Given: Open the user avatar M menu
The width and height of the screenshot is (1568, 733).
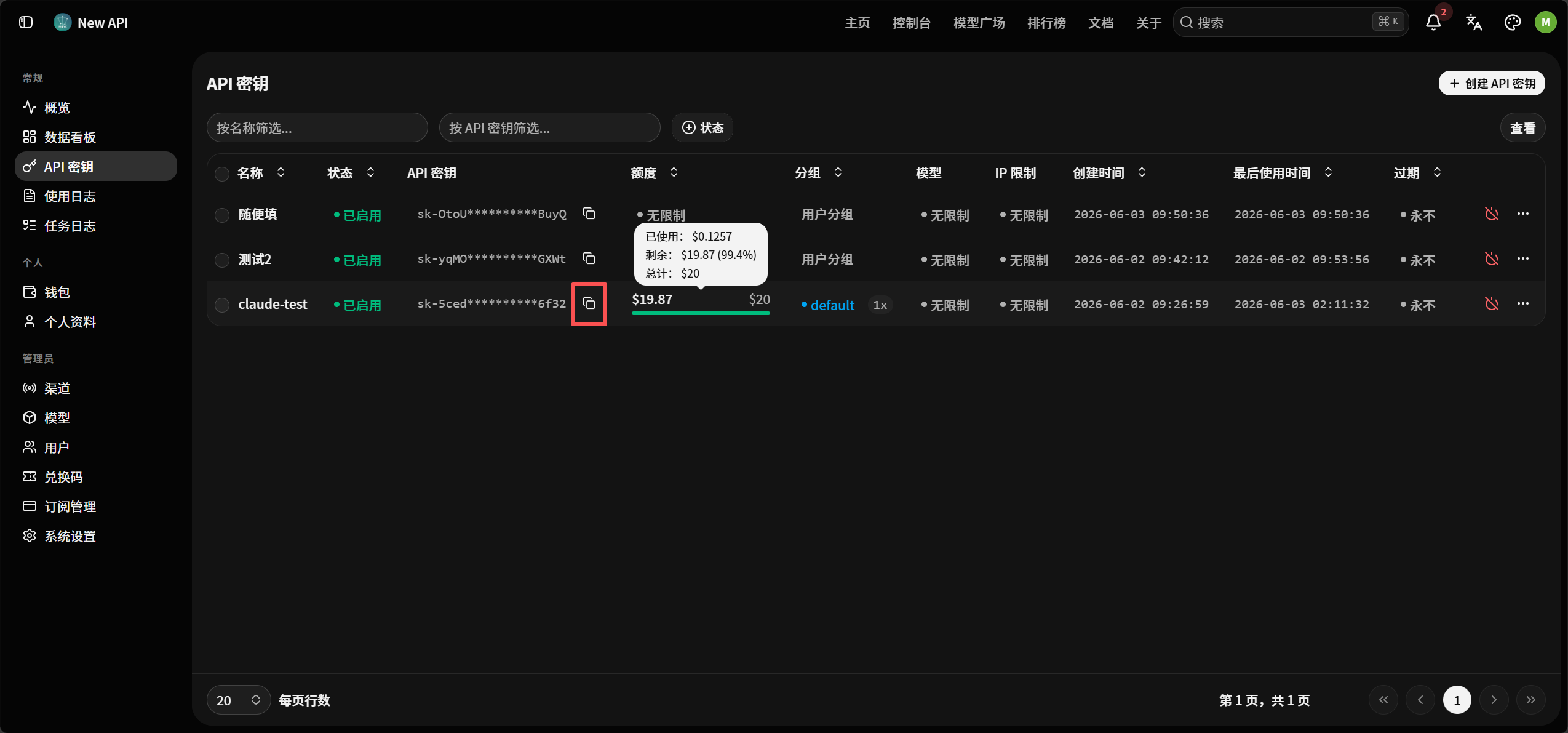Looking at the screenshot, I should pyautogui.click(x=1546, y=22).
